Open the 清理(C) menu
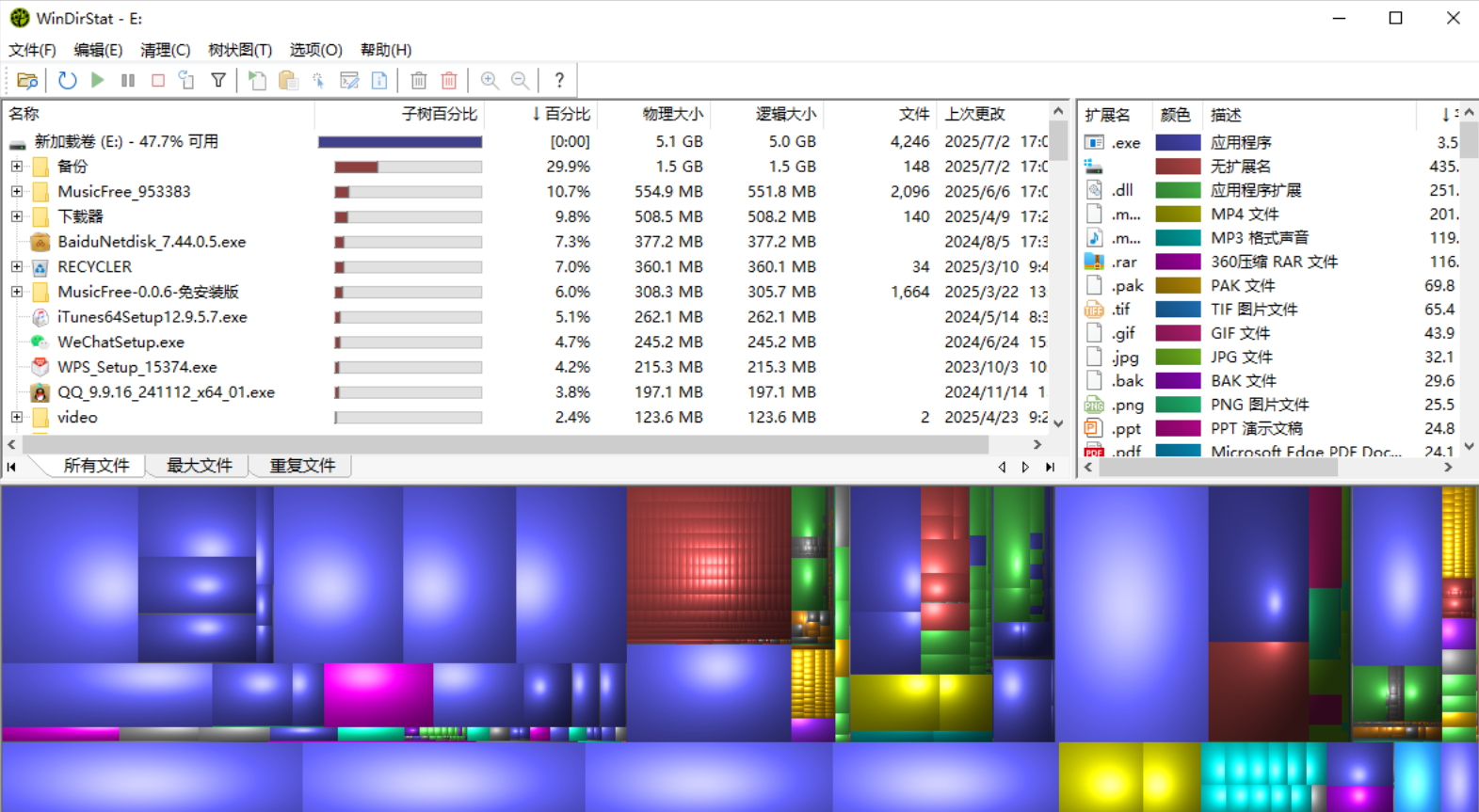This screenshot has width=1479, height=812. 165,50
